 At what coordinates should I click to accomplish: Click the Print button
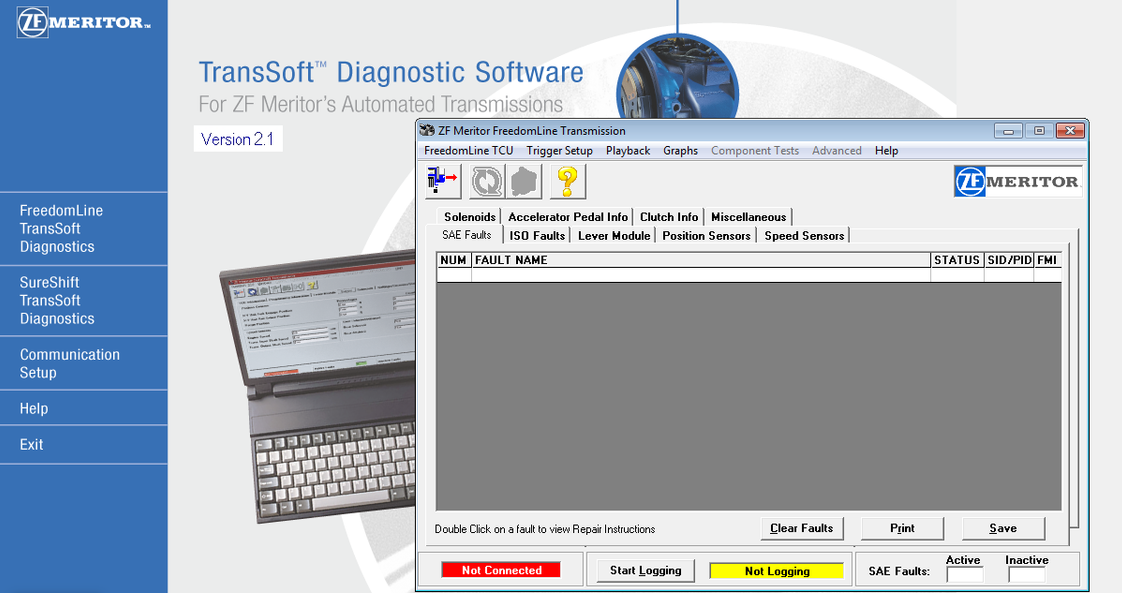click(x=902, y=528)
